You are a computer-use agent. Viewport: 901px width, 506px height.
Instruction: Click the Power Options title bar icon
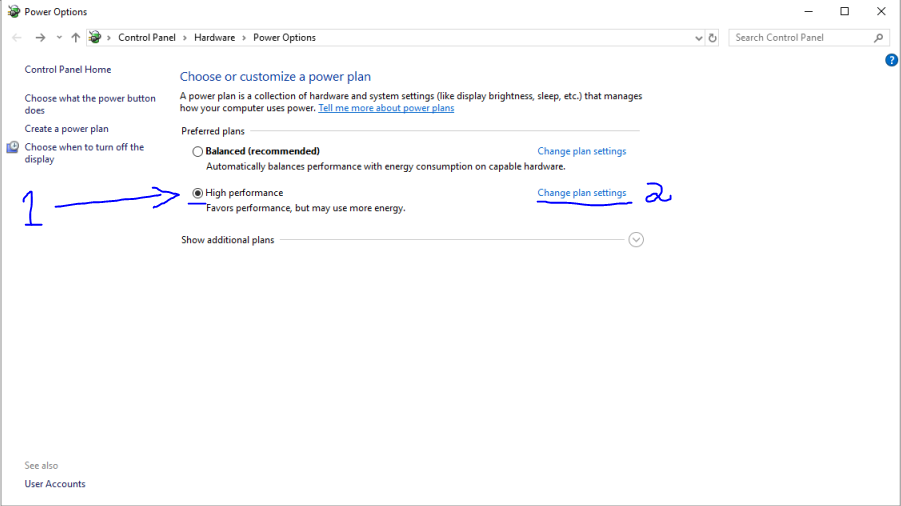13,12
